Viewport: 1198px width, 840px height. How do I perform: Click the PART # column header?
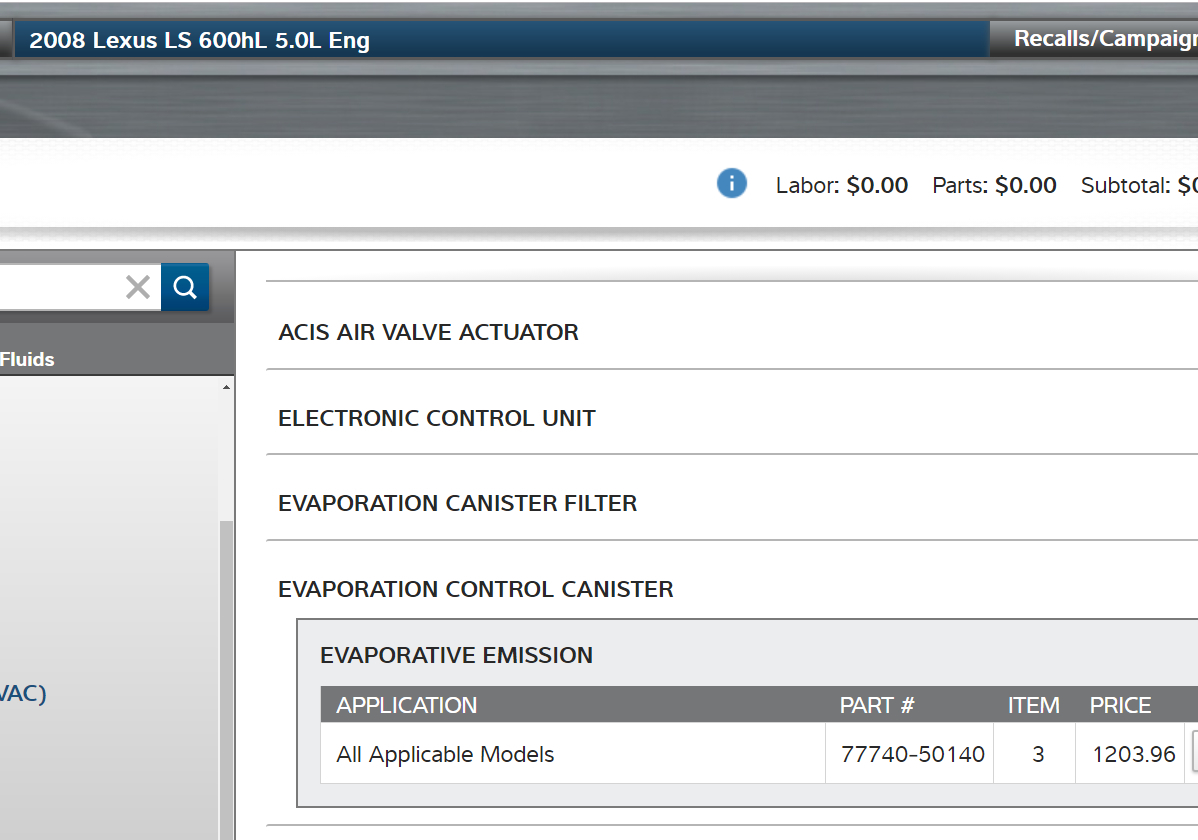point(876,705)
